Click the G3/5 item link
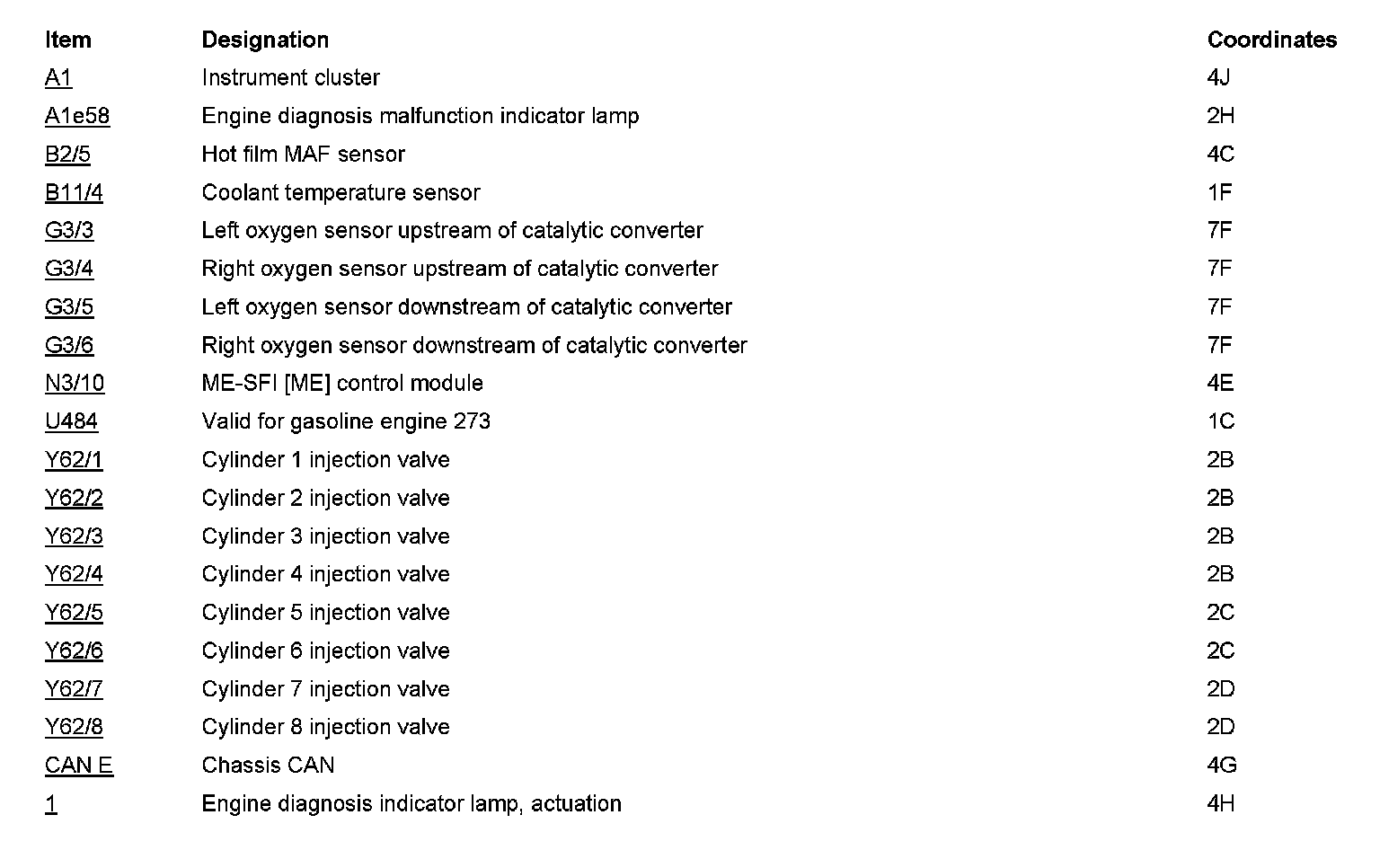This screenshot has width=1380, height=868. point(69,307)
